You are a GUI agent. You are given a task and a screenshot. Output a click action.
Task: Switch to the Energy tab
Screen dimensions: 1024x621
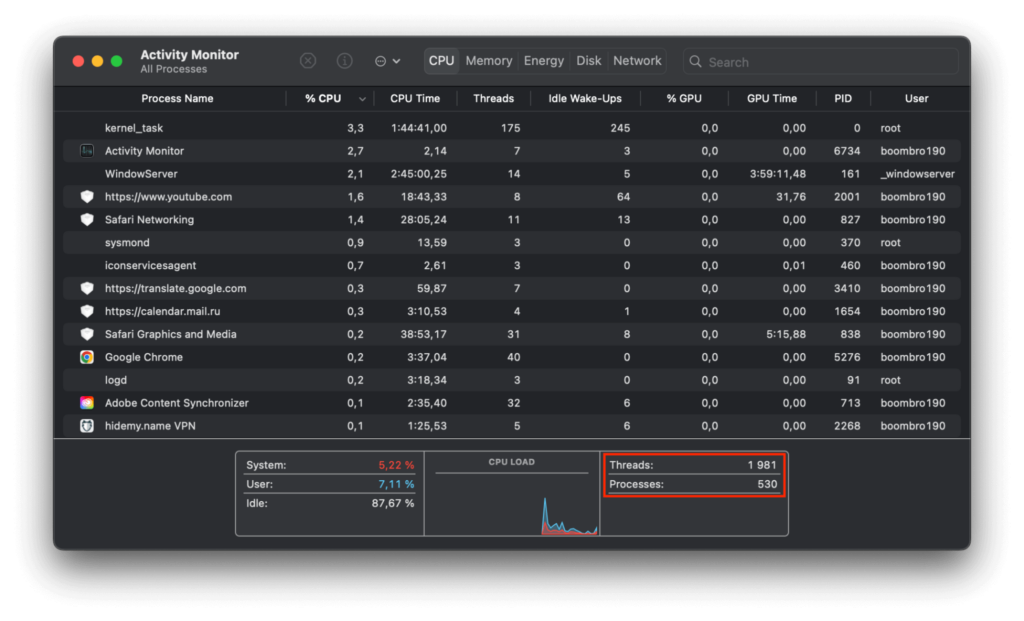pos(544,61)
